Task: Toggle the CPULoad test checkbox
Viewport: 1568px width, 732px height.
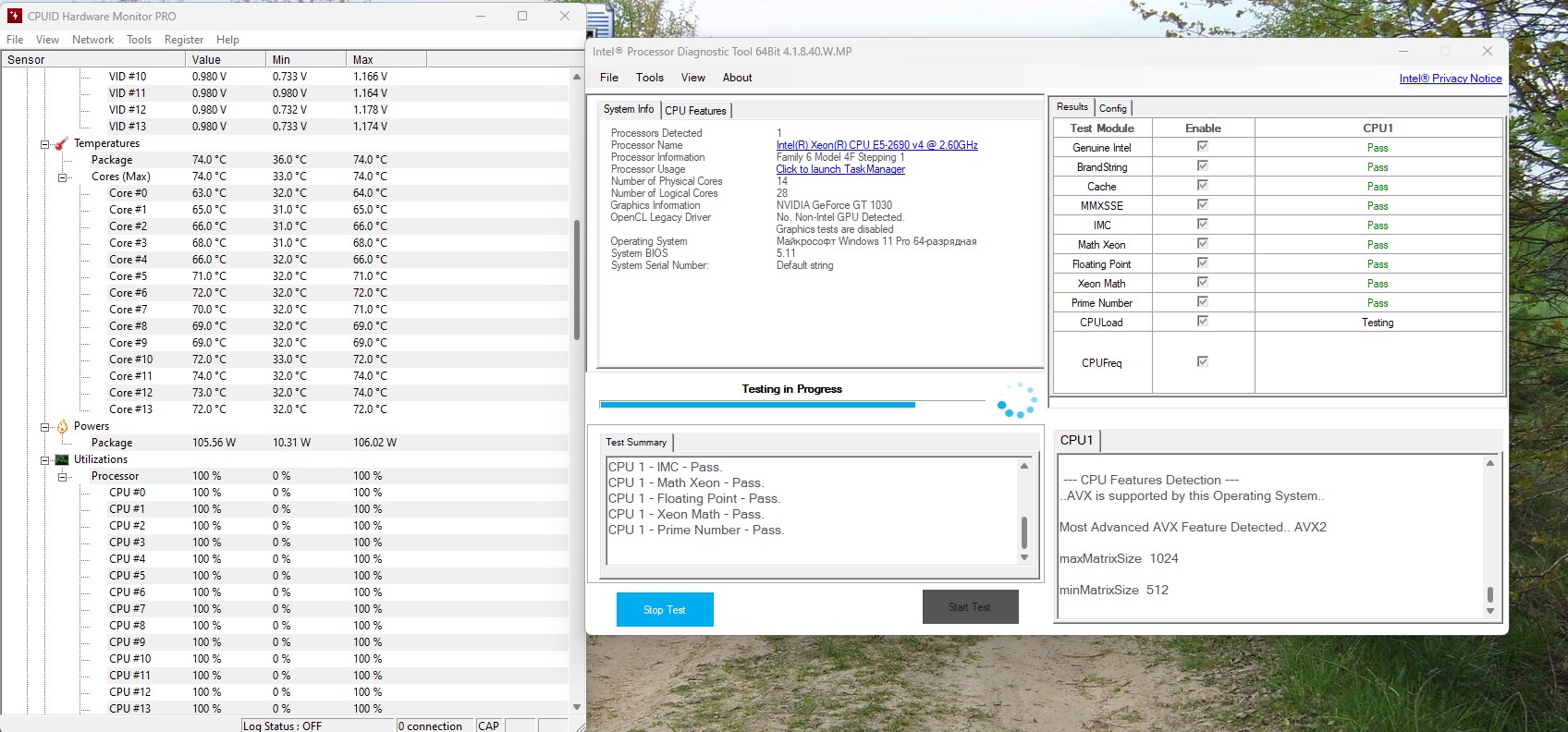Action: 1203,322
